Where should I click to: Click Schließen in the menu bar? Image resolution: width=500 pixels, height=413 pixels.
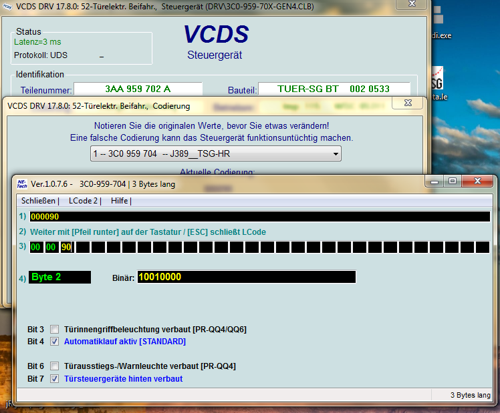38,201
